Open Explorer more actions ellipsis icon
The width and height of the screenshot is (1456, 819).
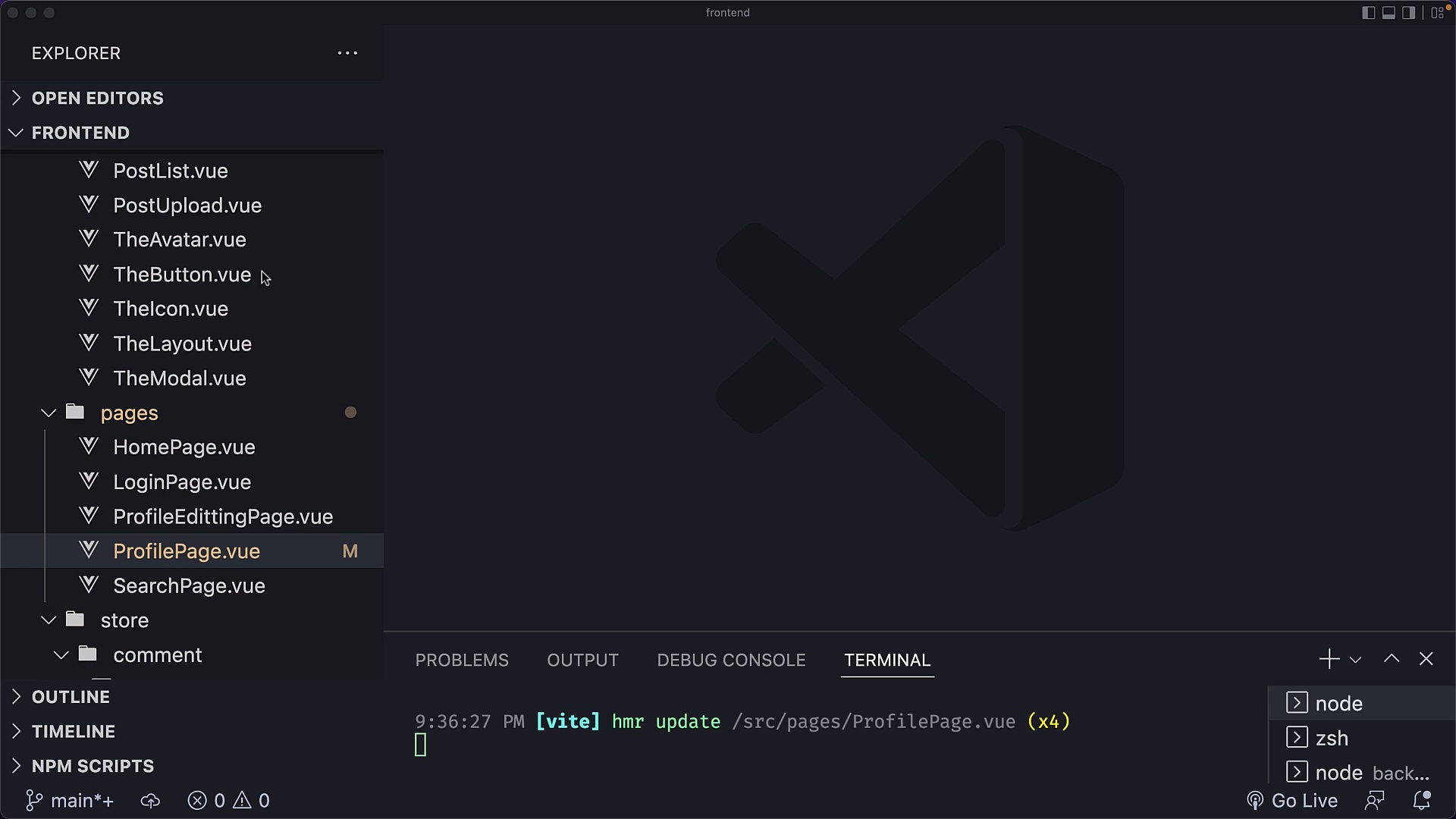[x=347, y=53]
